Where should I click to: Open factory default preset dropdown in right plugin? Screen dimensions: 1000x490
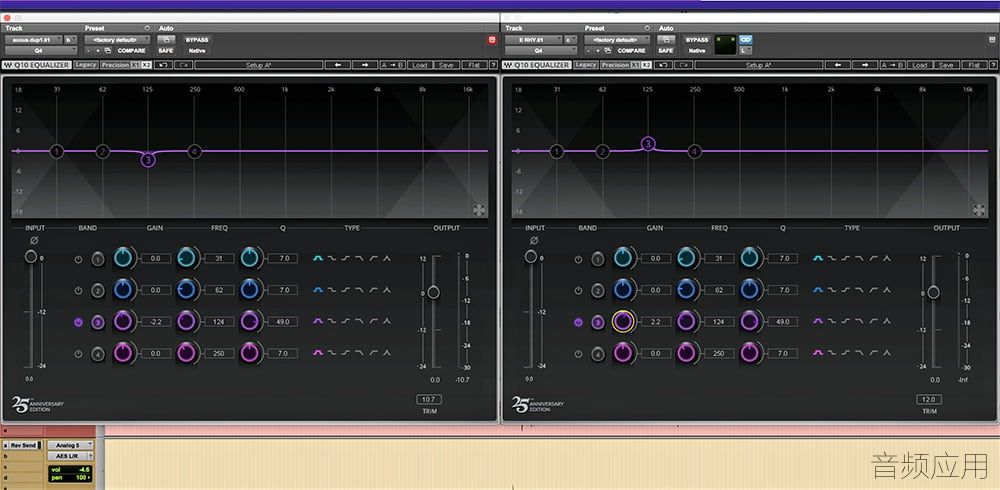[617, 40]
